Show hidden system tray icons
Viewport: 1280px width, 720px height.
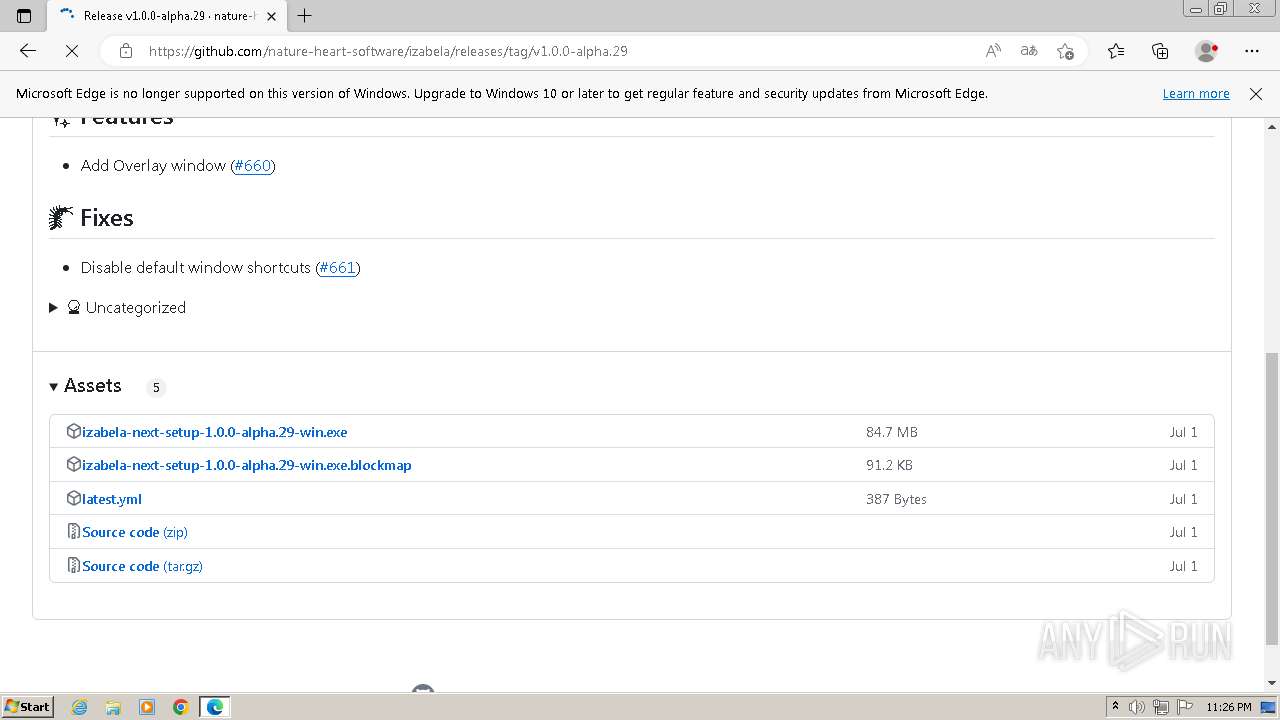coord(1115,707)
